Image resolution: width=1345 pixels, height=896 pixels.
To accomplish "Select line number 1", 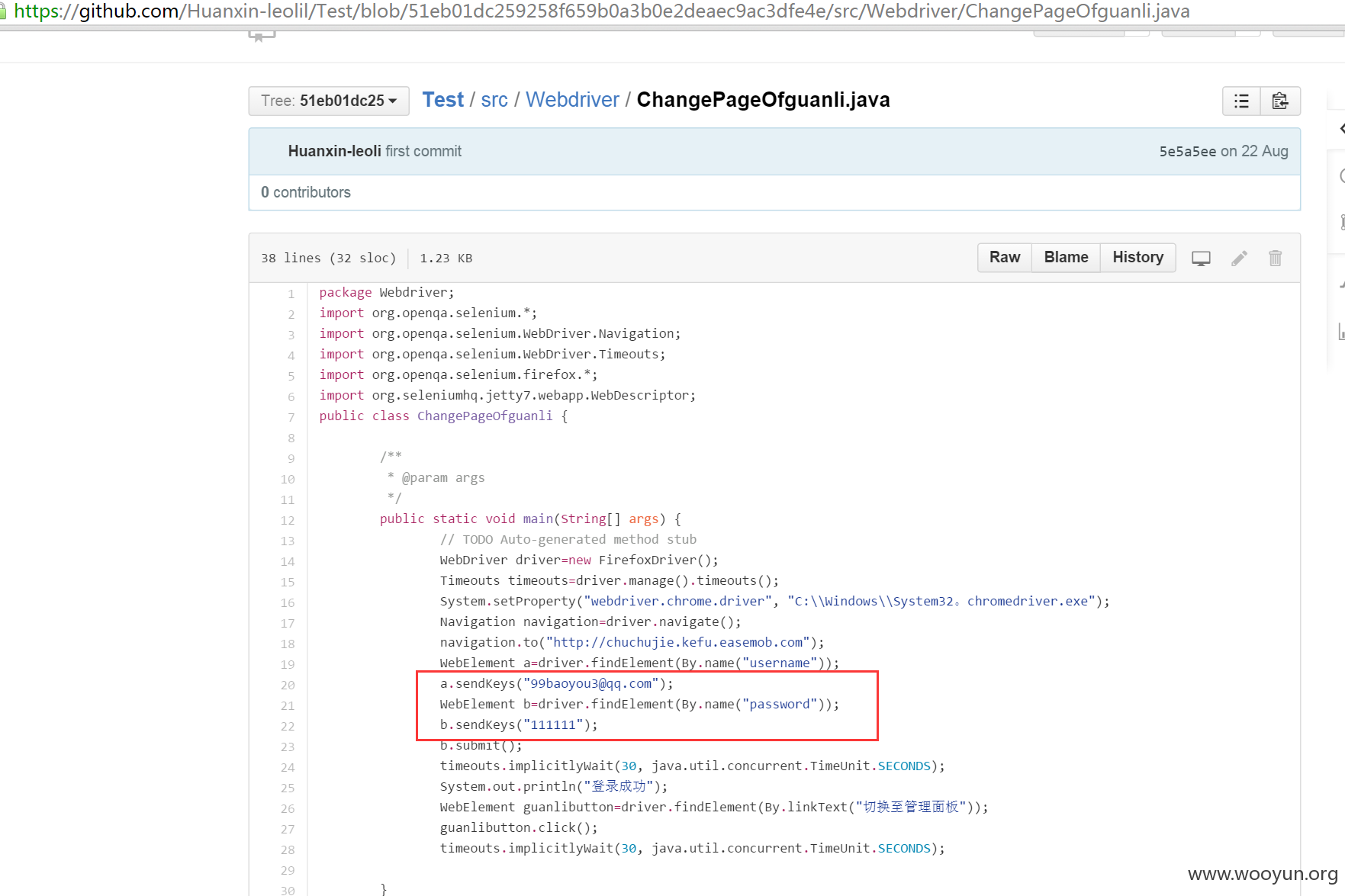I will pyautogui.click(x=291, y=294).
